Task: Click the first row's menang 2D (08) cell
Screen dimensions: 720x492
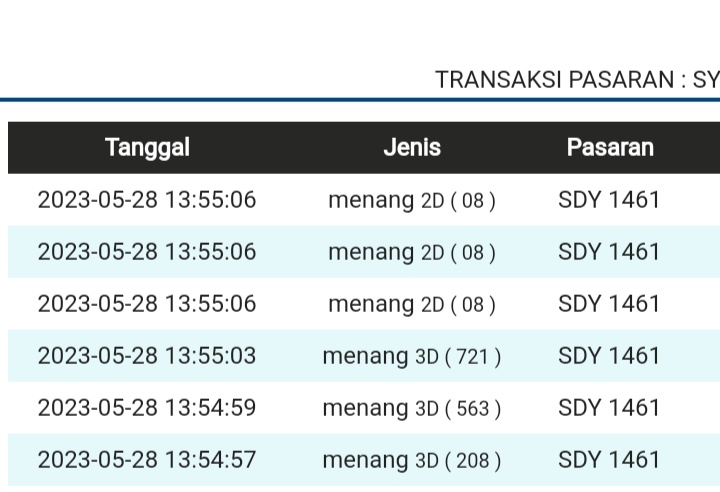Action: [412, 200]
